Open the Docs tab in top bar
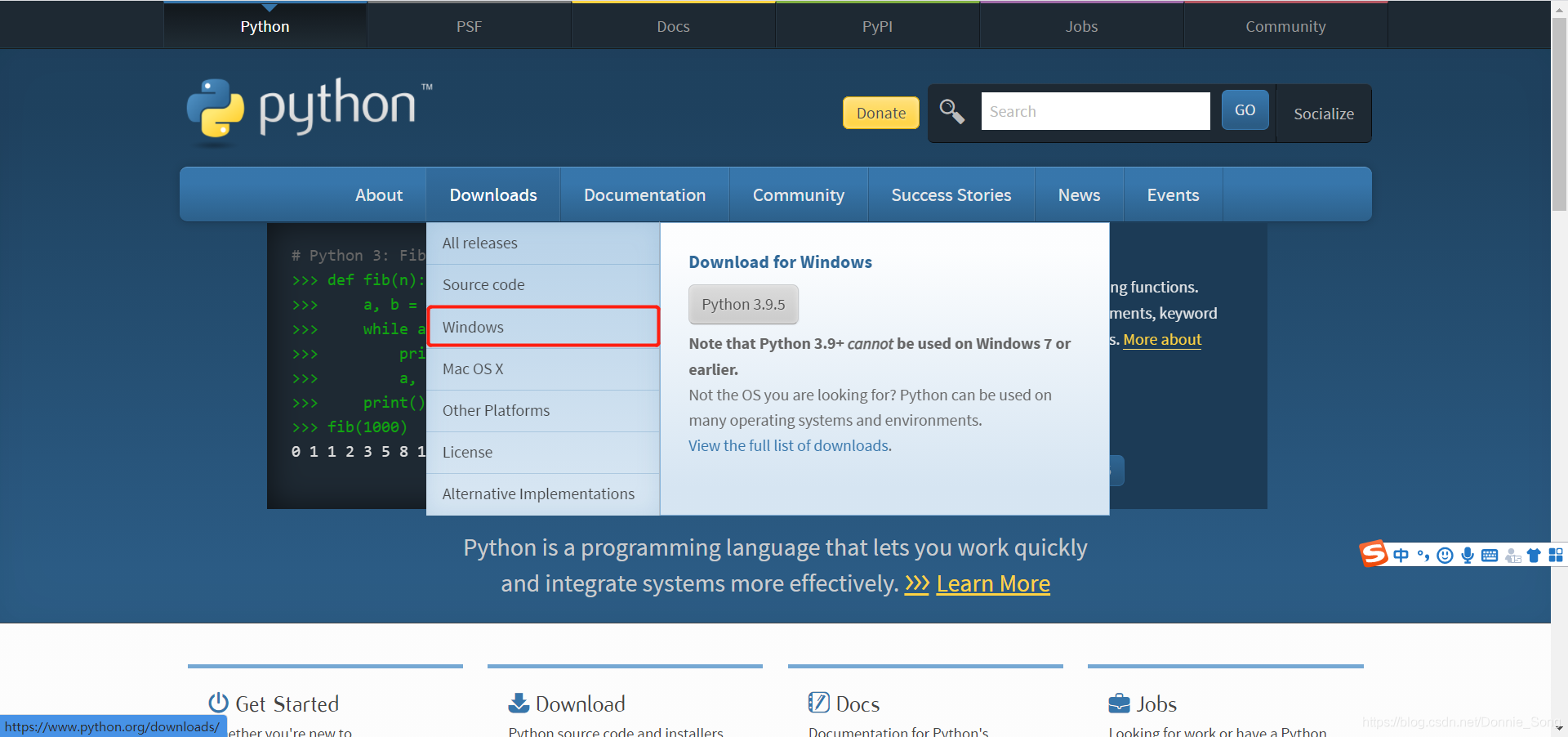The height and width of the screenshot is (737, 1568). click(x=674, y=26)
